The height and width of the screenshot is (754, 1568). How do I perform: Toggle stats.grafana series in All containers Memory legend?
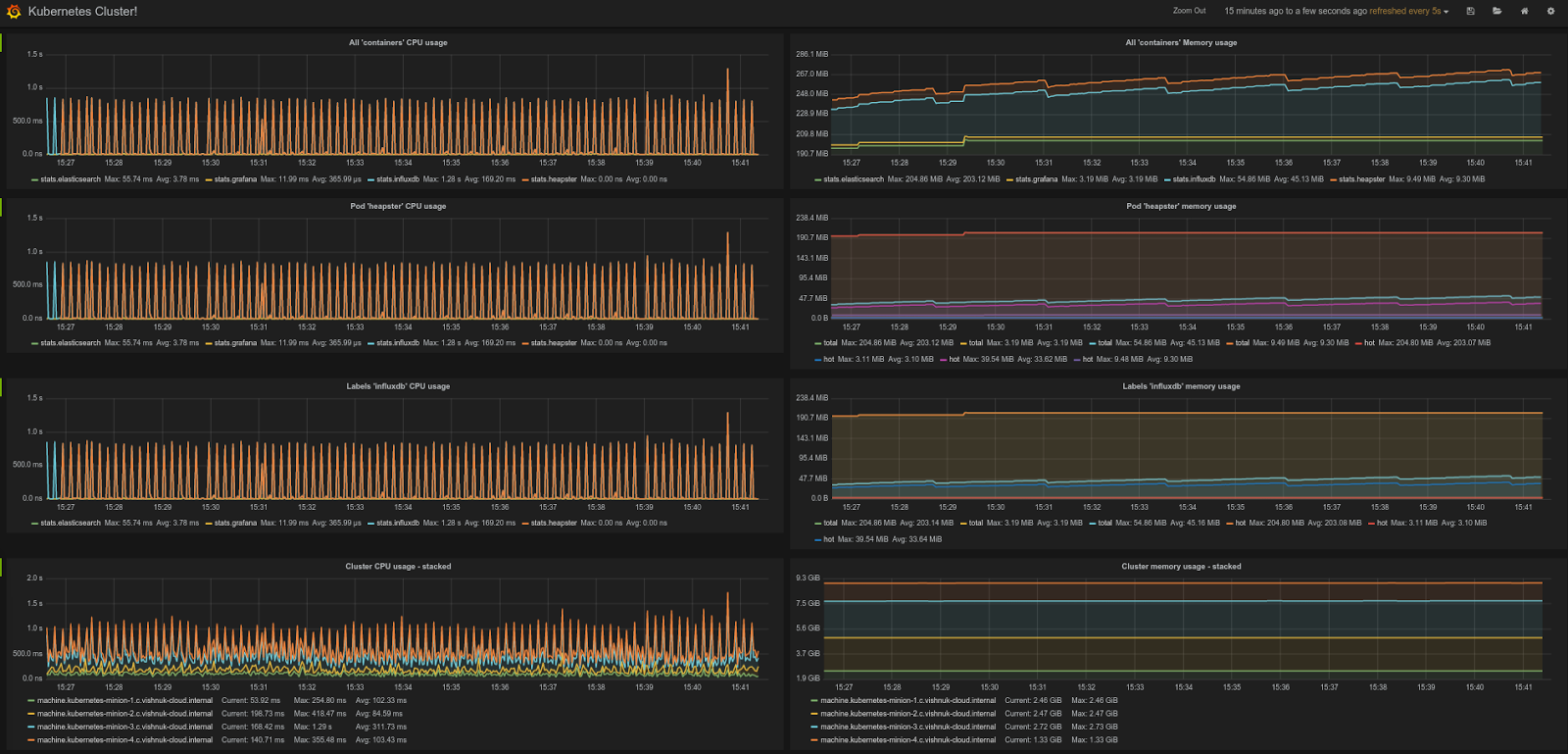1036,179
